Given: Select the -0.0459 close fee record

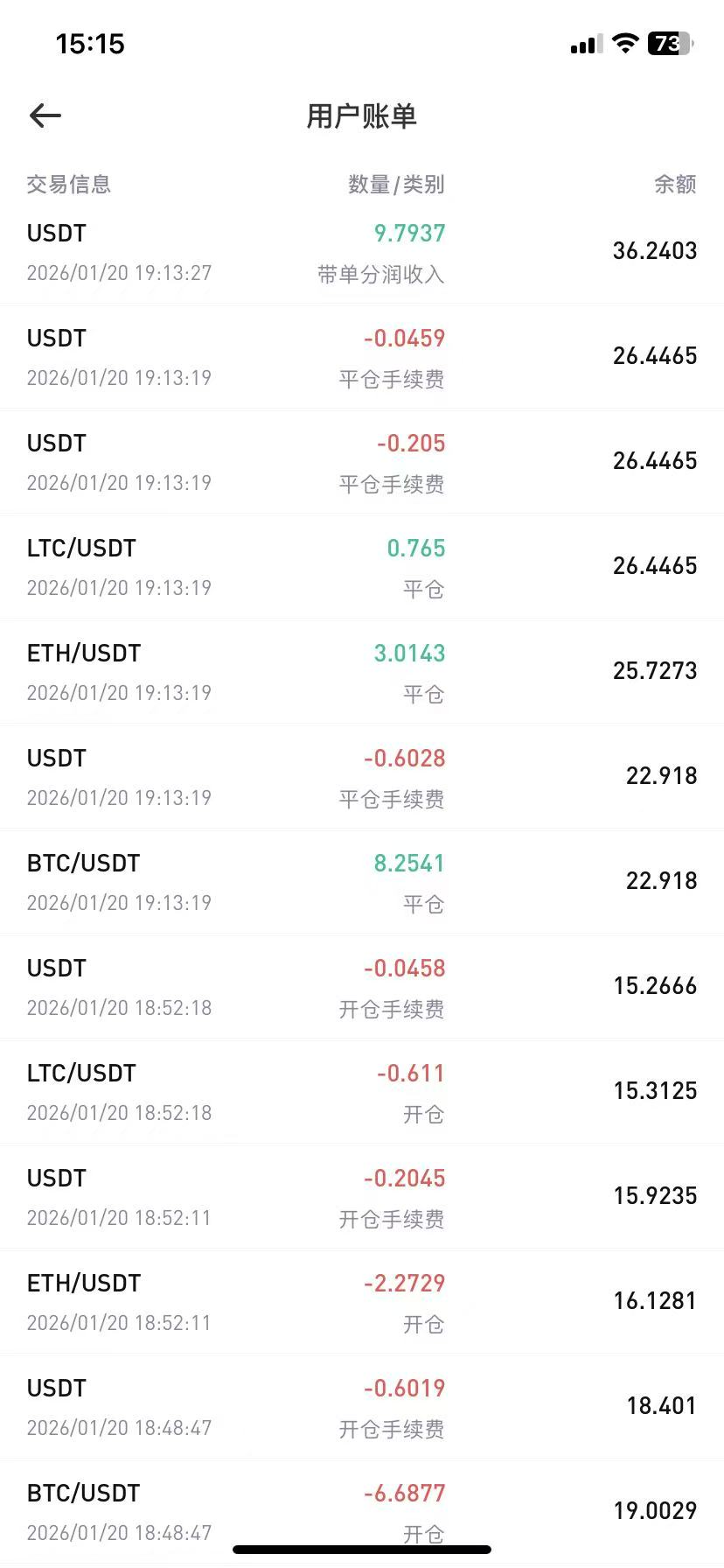Looking at the screenshot, I should point(362,357).
